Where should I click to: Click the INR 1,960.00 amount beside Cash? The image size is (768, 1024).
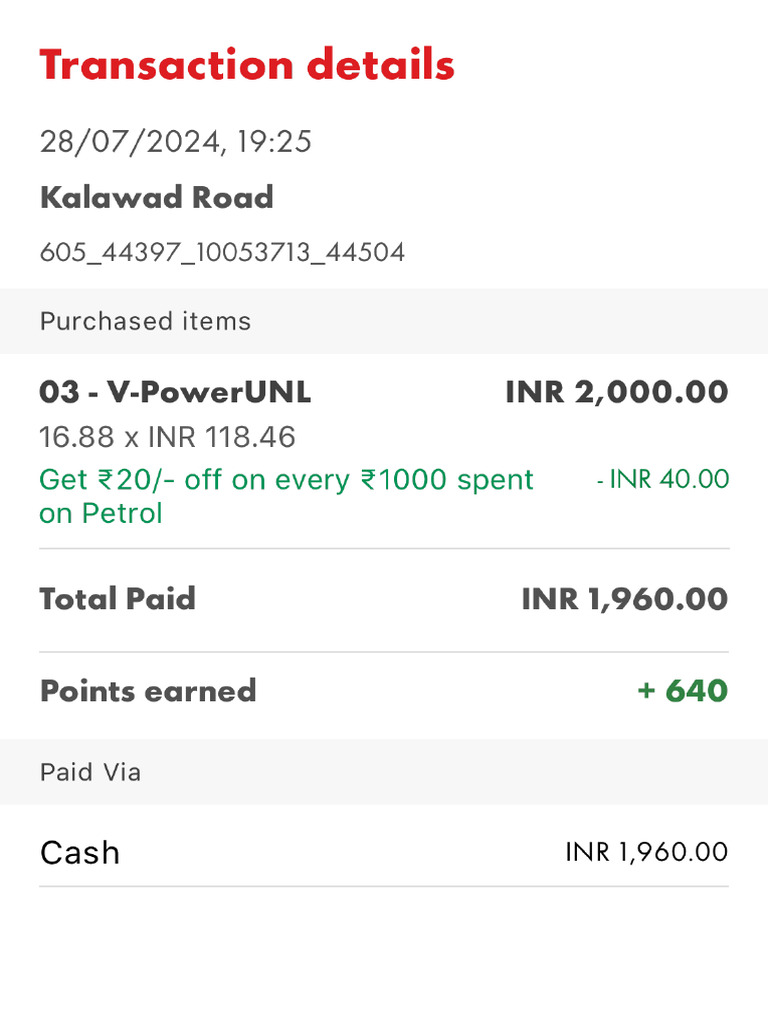(646, 853)
